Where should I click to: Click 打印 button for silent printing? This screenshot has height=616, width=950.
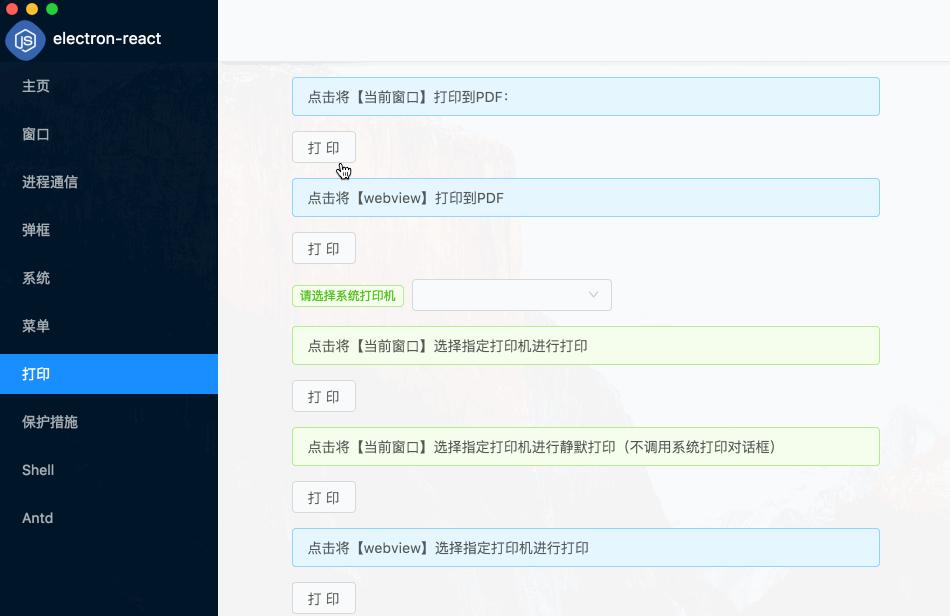tap(324, 497)
